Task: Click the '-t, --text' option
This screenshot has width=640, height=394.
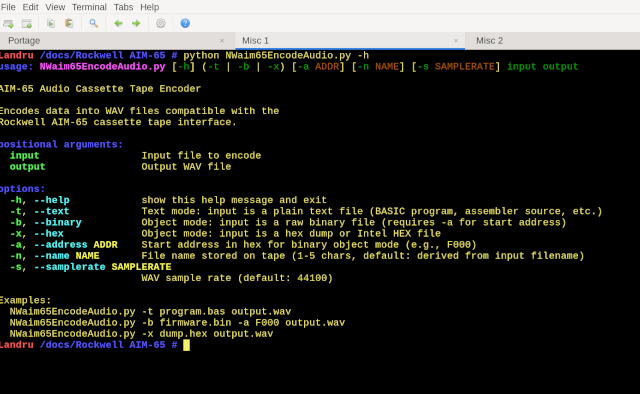Action: point(40,211)
